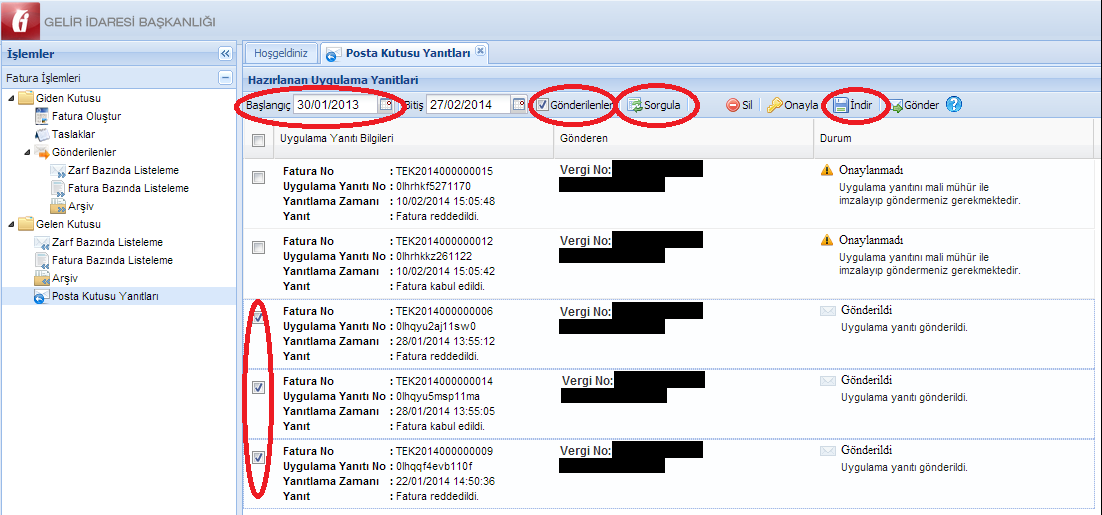
Task: Close the Posta Kutusu Yanıtları tab
Action: (480, 51)
